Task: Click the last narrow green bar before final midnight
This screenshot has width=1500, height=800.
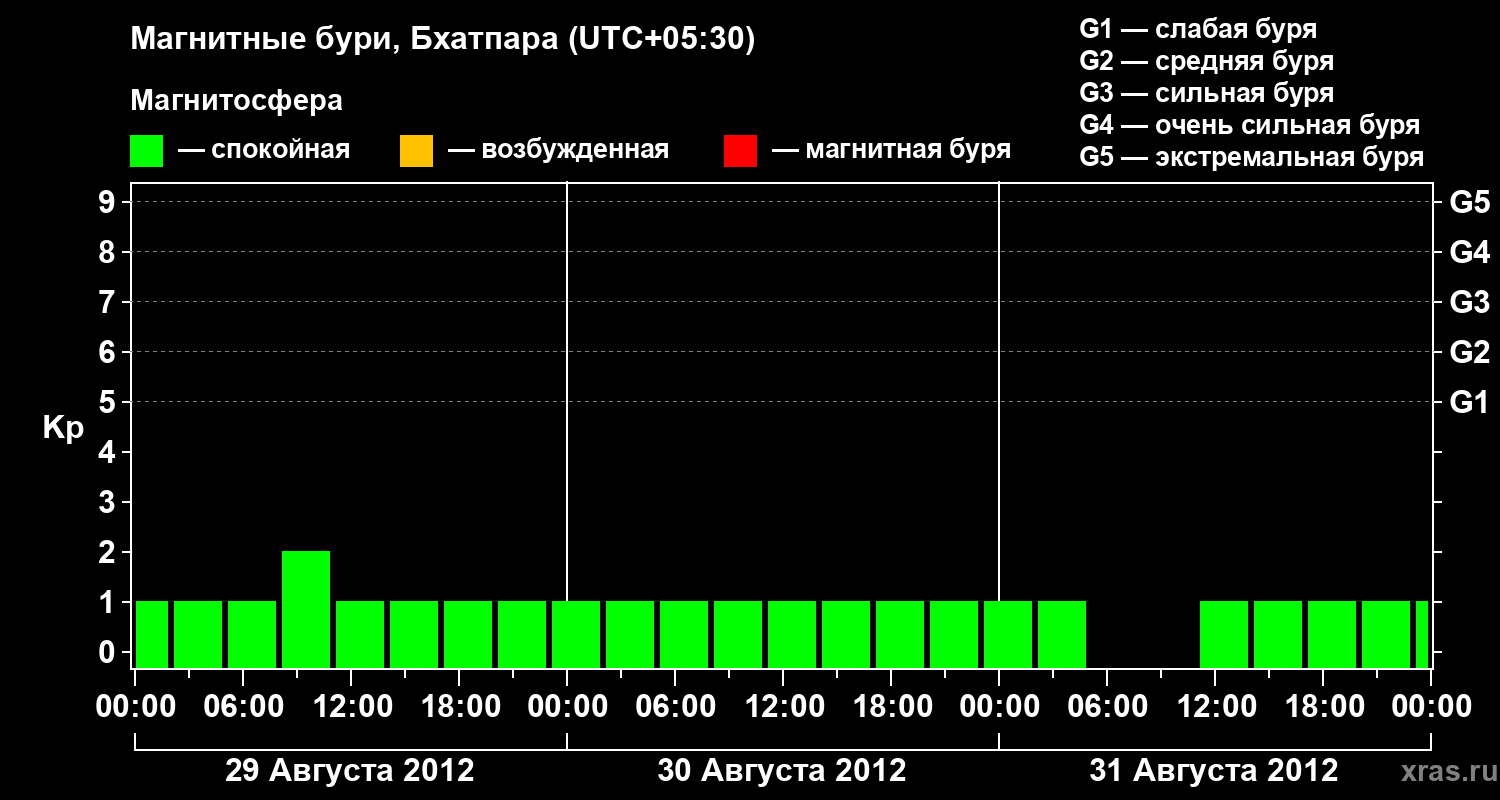Action: tap(1421, 634)
